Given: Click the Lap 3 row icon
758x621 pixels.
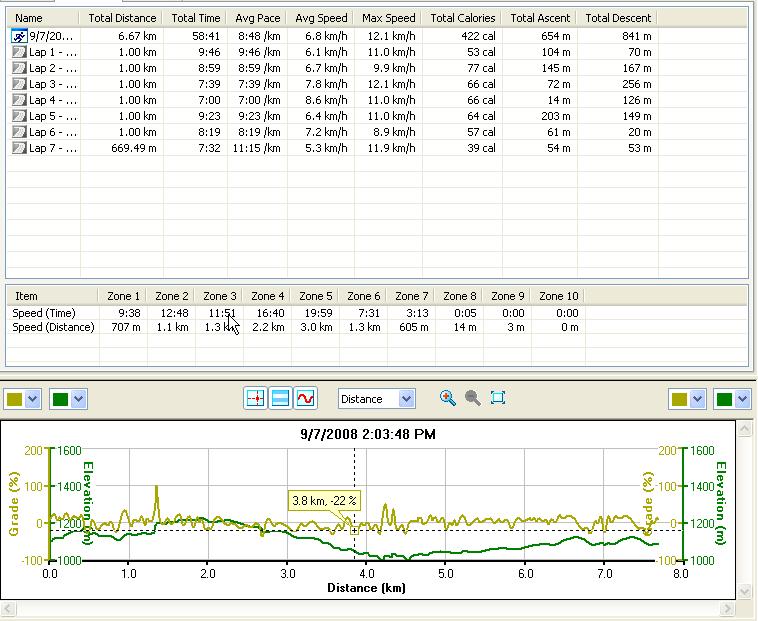Looking at the screenshot, I should pos(19,84).
